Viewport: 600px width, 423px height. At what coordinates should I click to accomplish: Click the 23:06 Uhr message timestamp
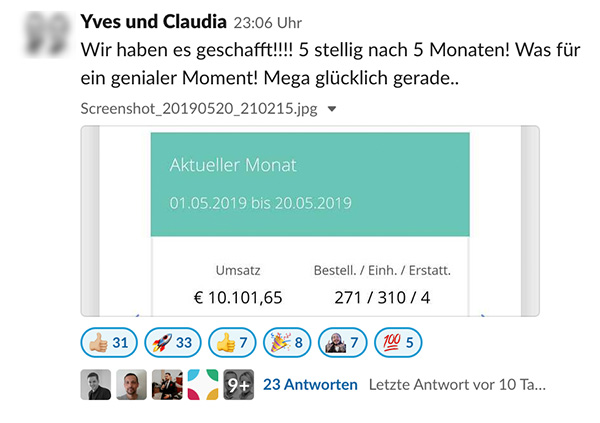(268, 23)
